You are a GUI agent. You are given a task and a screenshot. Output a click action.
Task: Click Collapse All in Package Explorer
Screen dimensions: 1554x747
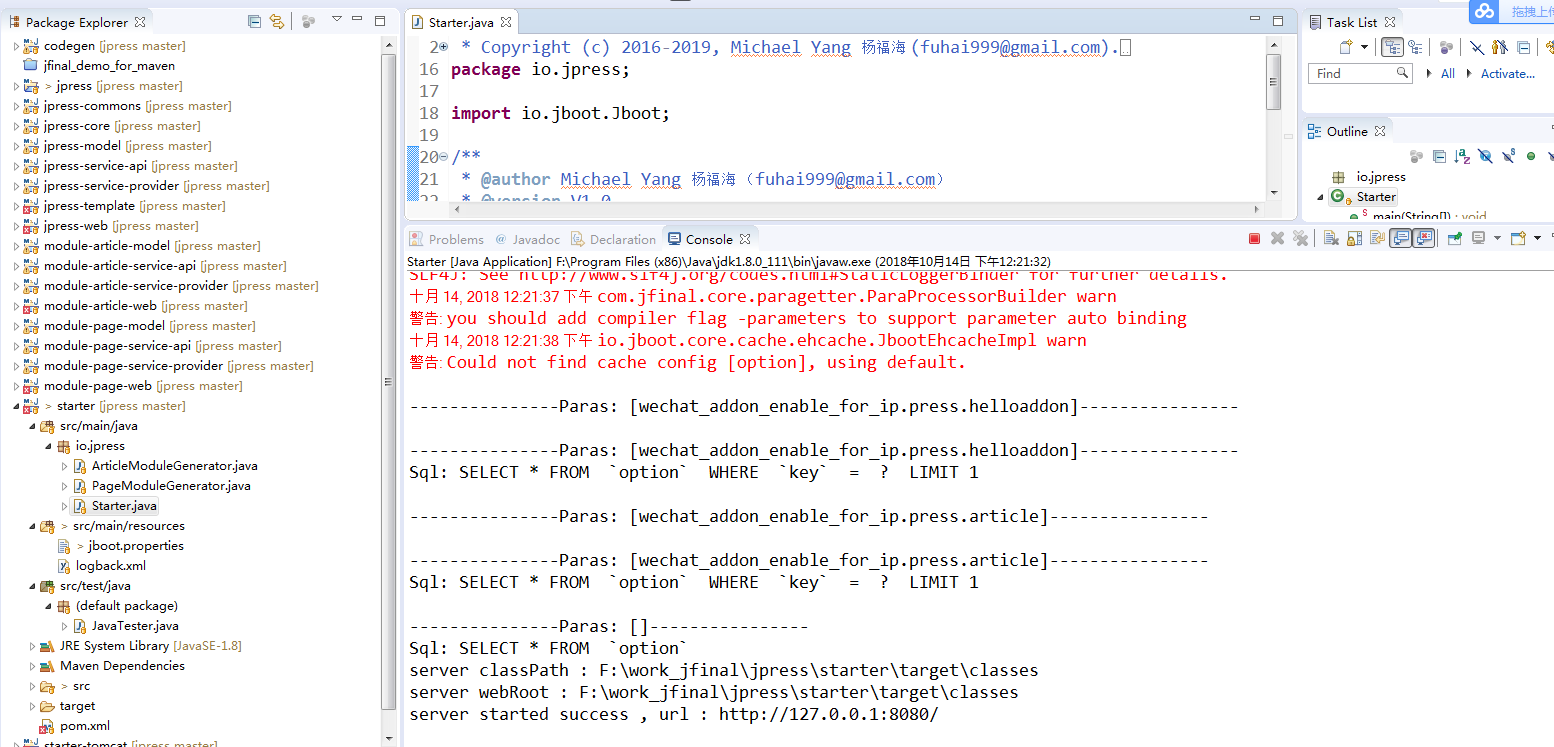tap(254, 21)
